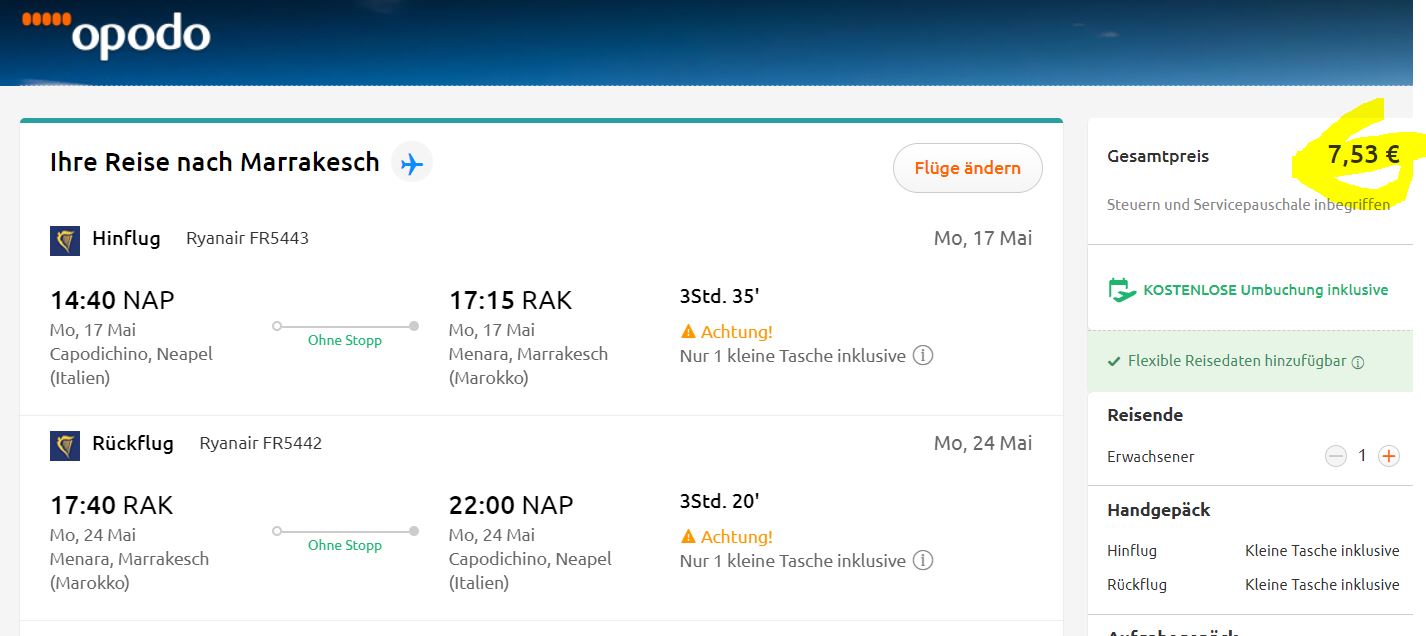Click Flexible Reisedaten hinzufügbar option
This screenshot has width=1426, height=636.
click(1237, 361)
